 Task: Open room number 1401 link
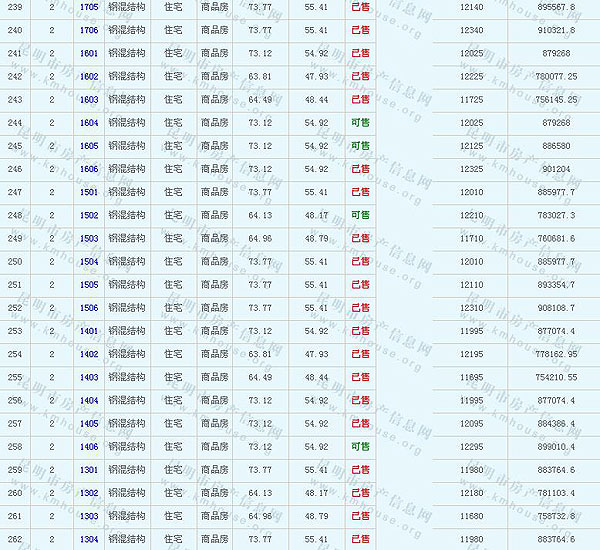point(89,331)
